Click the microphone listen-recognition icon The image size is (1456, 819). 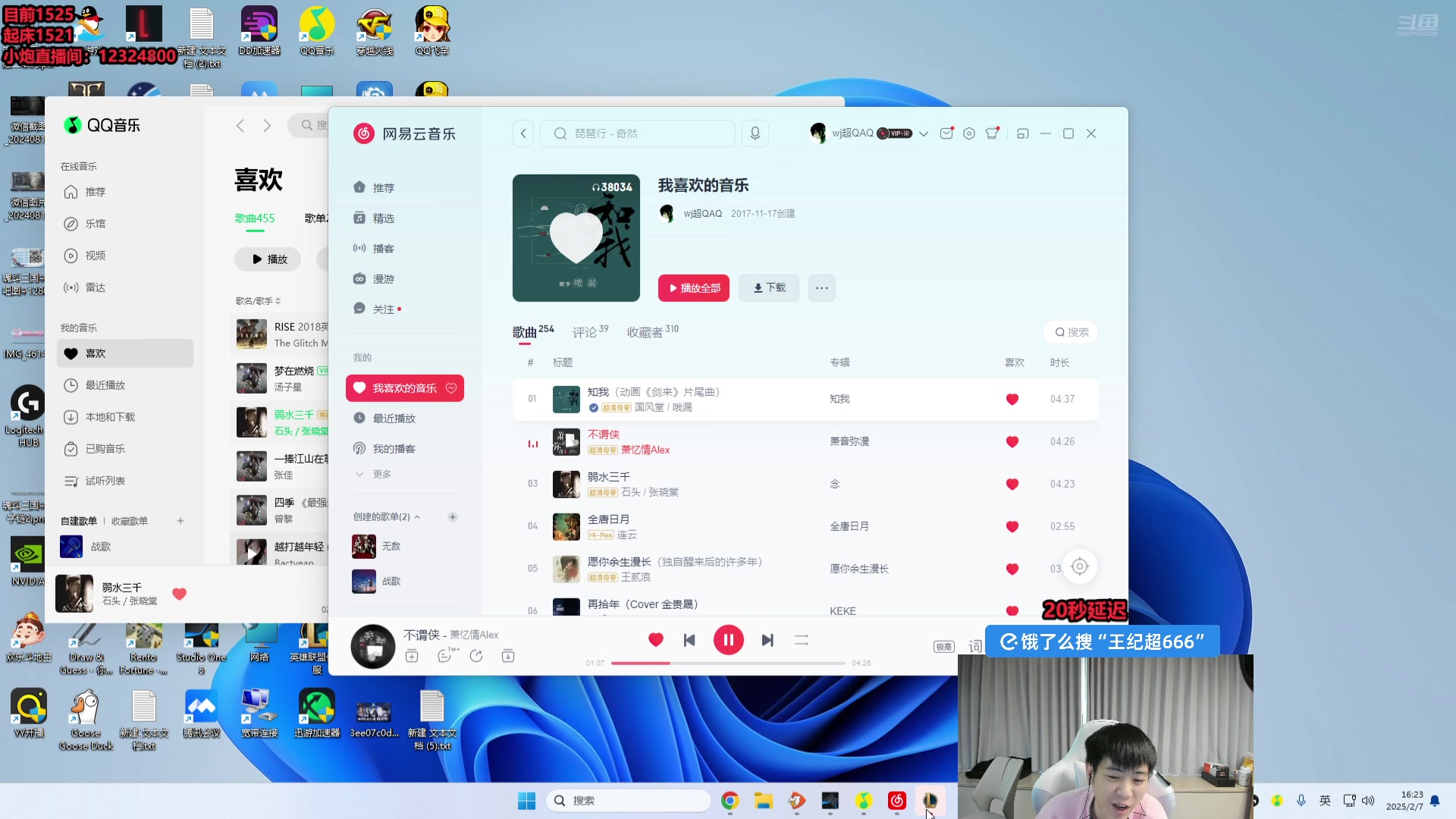click(755, 133)
